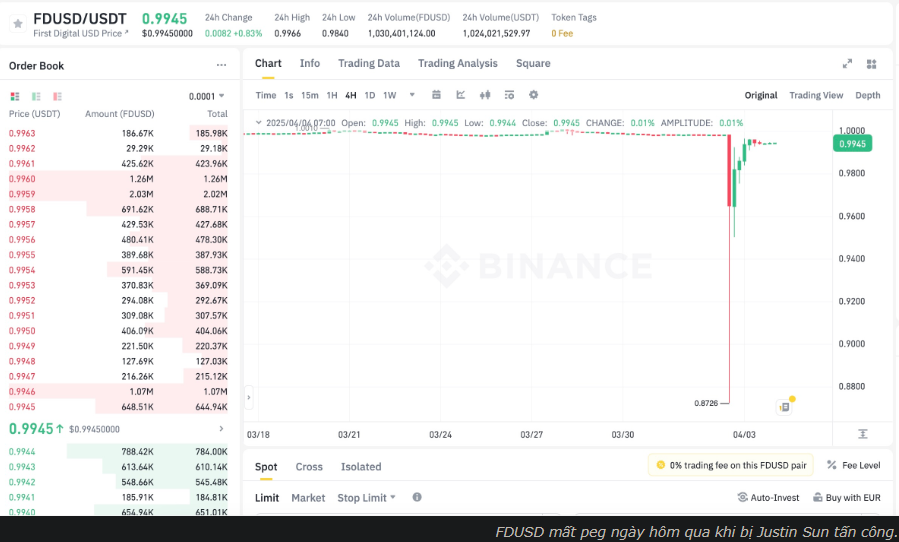This screenshot has width=899, height=542.
Task: Select the Cross margin tab
Action: pos(309,466)
